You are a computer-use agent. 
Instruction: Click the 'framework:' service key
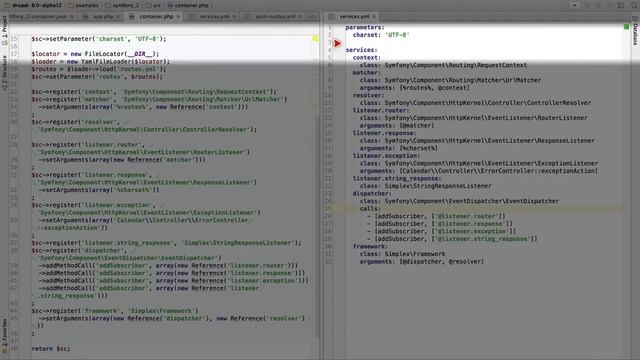click(x=370, y=247)
